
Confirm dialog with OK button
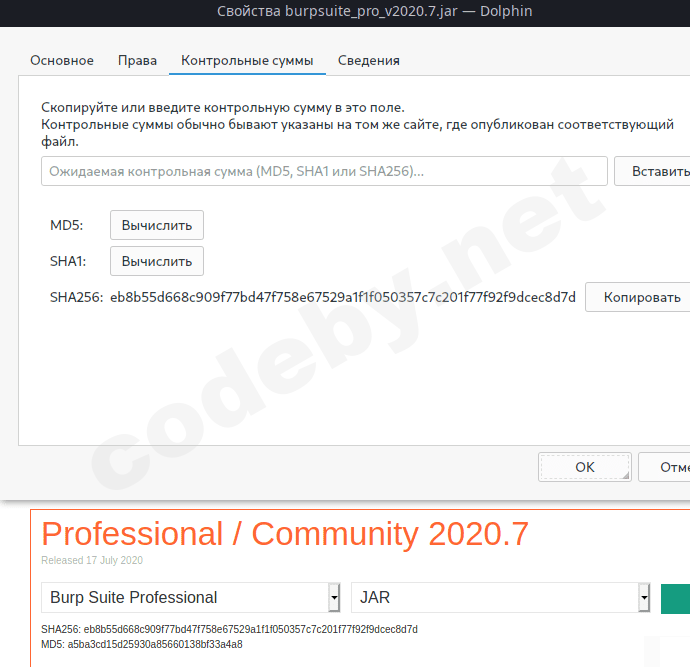click(x=585, y=467)
